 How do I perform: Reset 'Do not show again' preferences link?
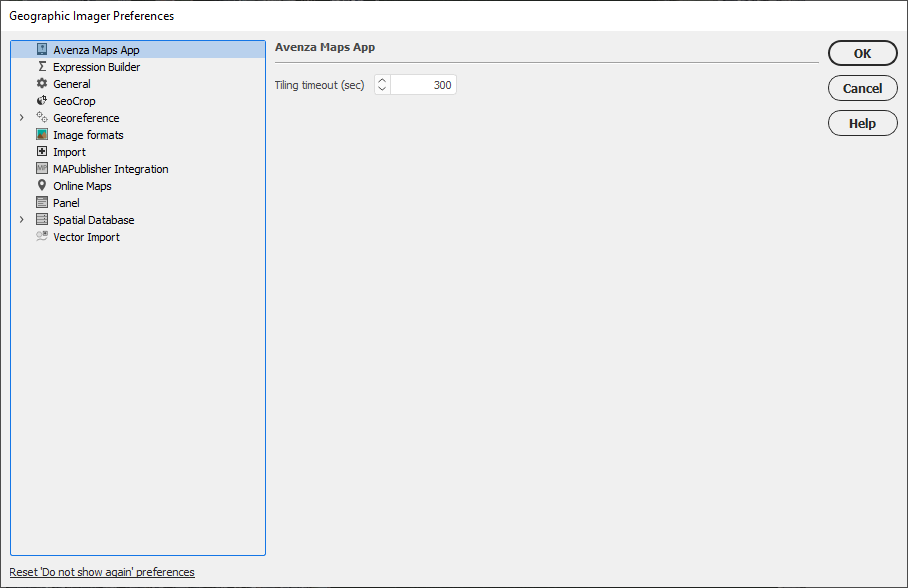coord(102,572)
